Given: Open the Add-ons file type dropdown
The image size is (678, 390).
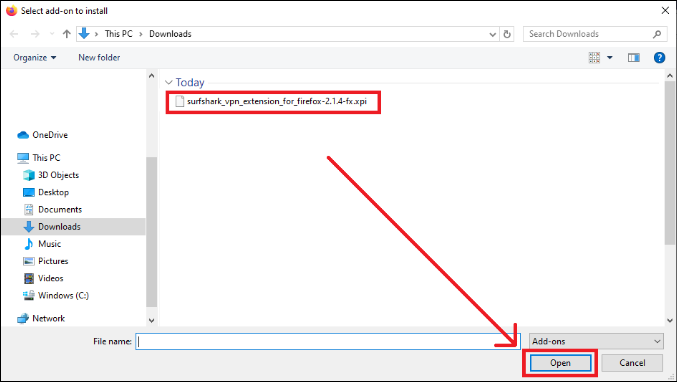Looking at the screenshot, I should [596, 341].
